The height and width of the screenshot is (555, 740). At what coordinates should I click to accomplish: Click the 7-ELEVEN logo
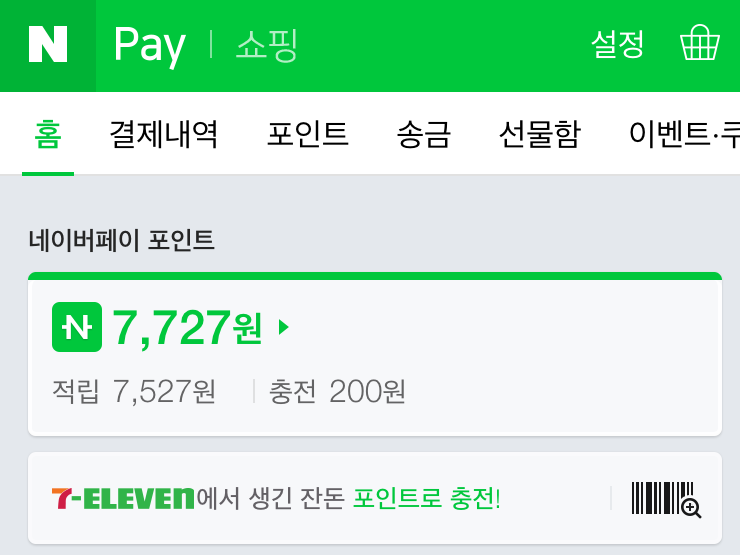(123, 499)
